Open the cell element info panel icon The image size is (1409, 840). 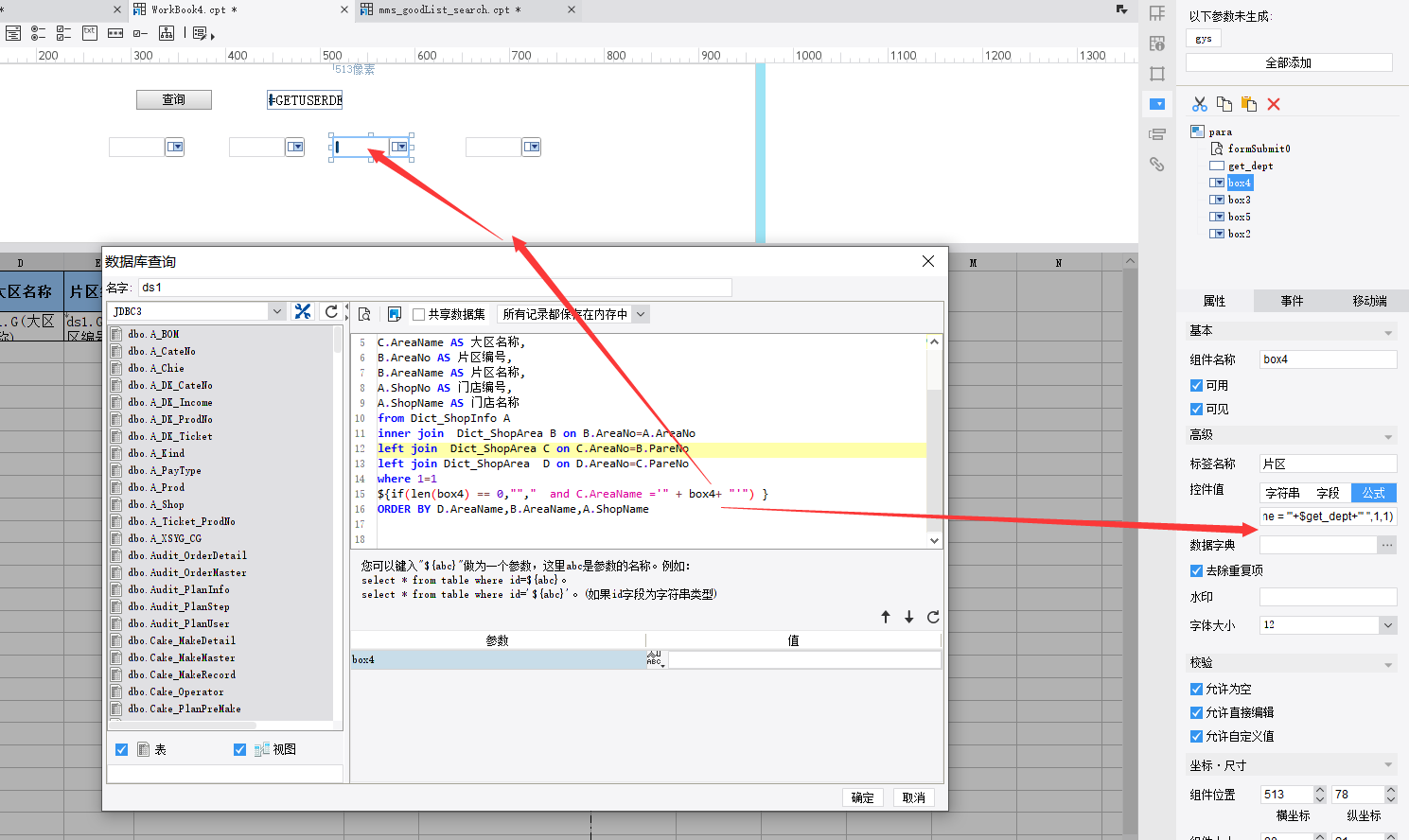click(x=1156, y=44)
